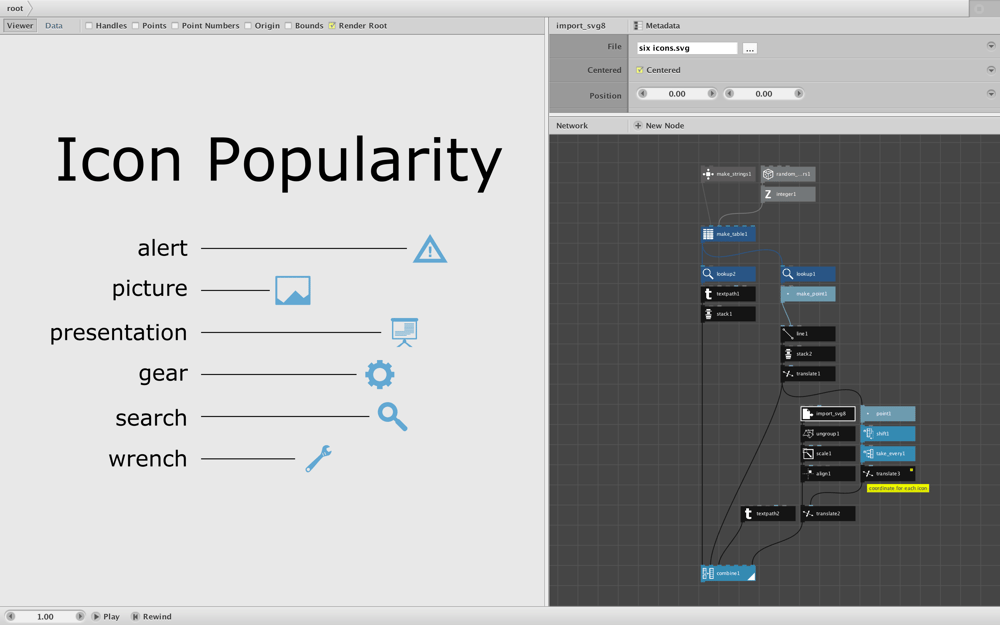Show Bounds in the viewer
1000x625 pixels.
click(x=288, y=26)
